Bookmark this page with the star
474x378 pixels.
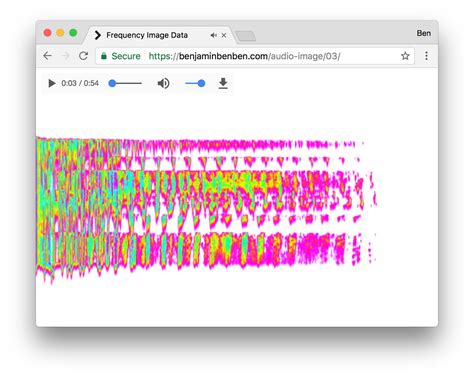[x=405, y=56]
